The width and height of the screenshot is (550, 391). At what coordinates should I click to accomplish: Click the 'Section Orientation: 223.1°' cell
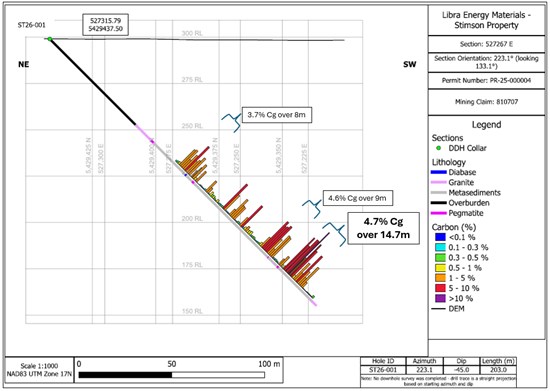point(486,62)
